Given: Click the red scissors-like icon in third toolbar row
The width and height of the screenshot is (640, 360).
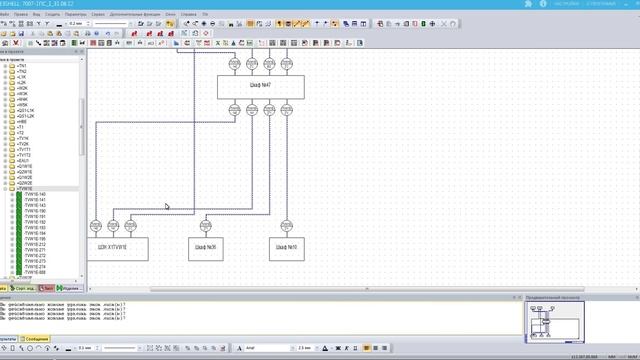Looking at the screenshot, I should coord(16,43).
